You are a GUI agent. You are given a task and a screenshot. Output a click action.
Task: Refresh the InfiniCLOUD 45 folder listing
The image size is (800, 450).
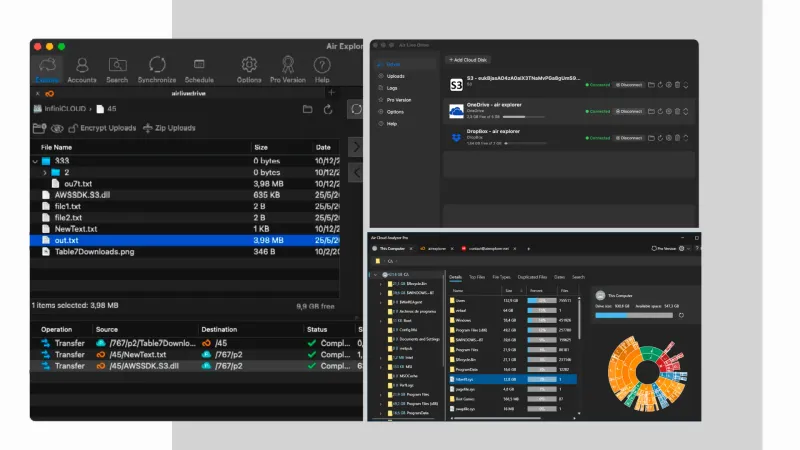(328, 109)
